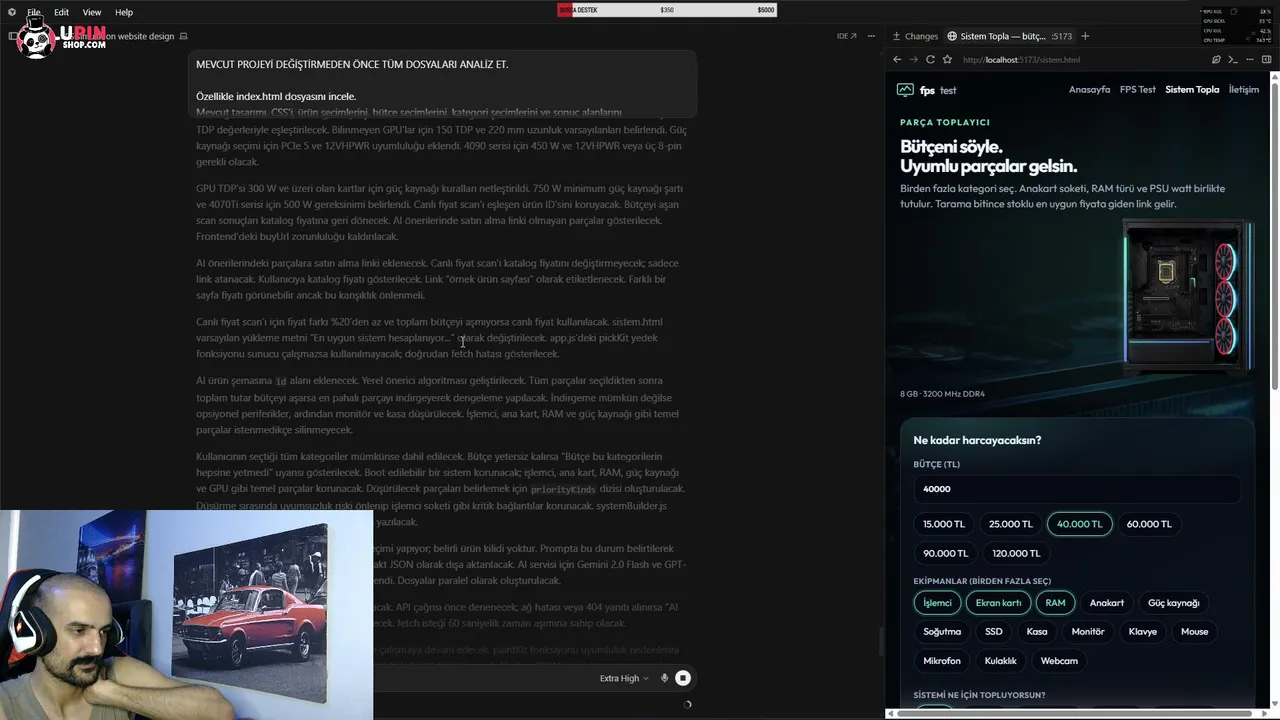This screenshot has width=1280, height=720.
Task: Toggle the SSD component chip
Action: point(993,632)
